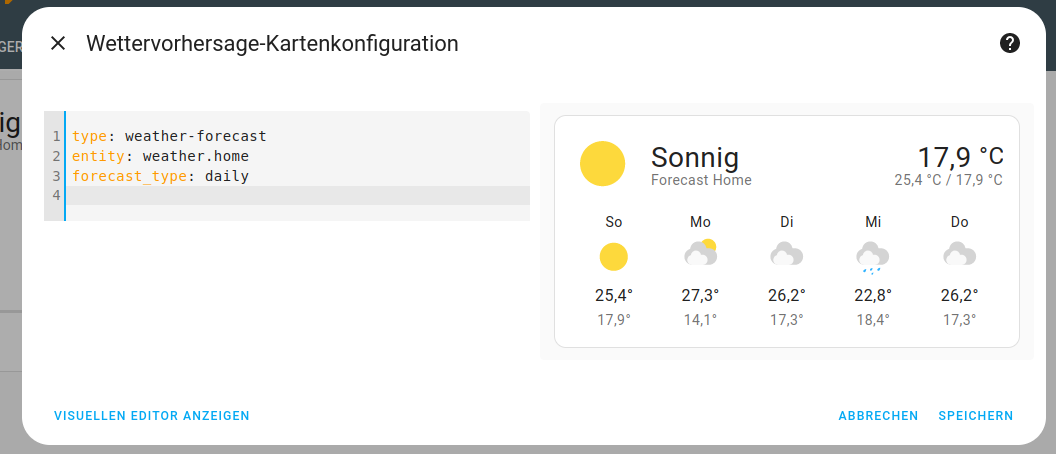Click the 17,9 °C current temperature
This screenshot has height=454, width=1056.
(x=960, y=157)
